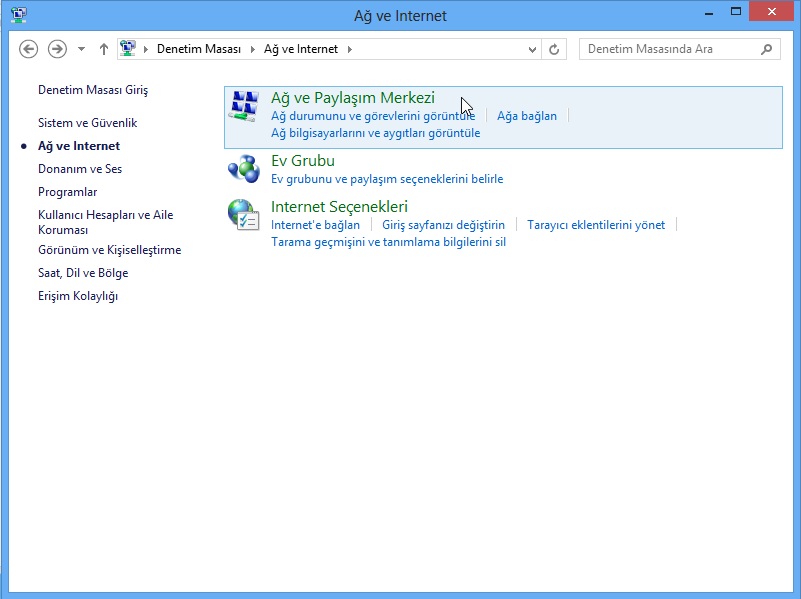Image resolution: width=801 pixels, height=599 pixels.
Task: Open Donanım ve Ses category
Action: tap(80, 169)
